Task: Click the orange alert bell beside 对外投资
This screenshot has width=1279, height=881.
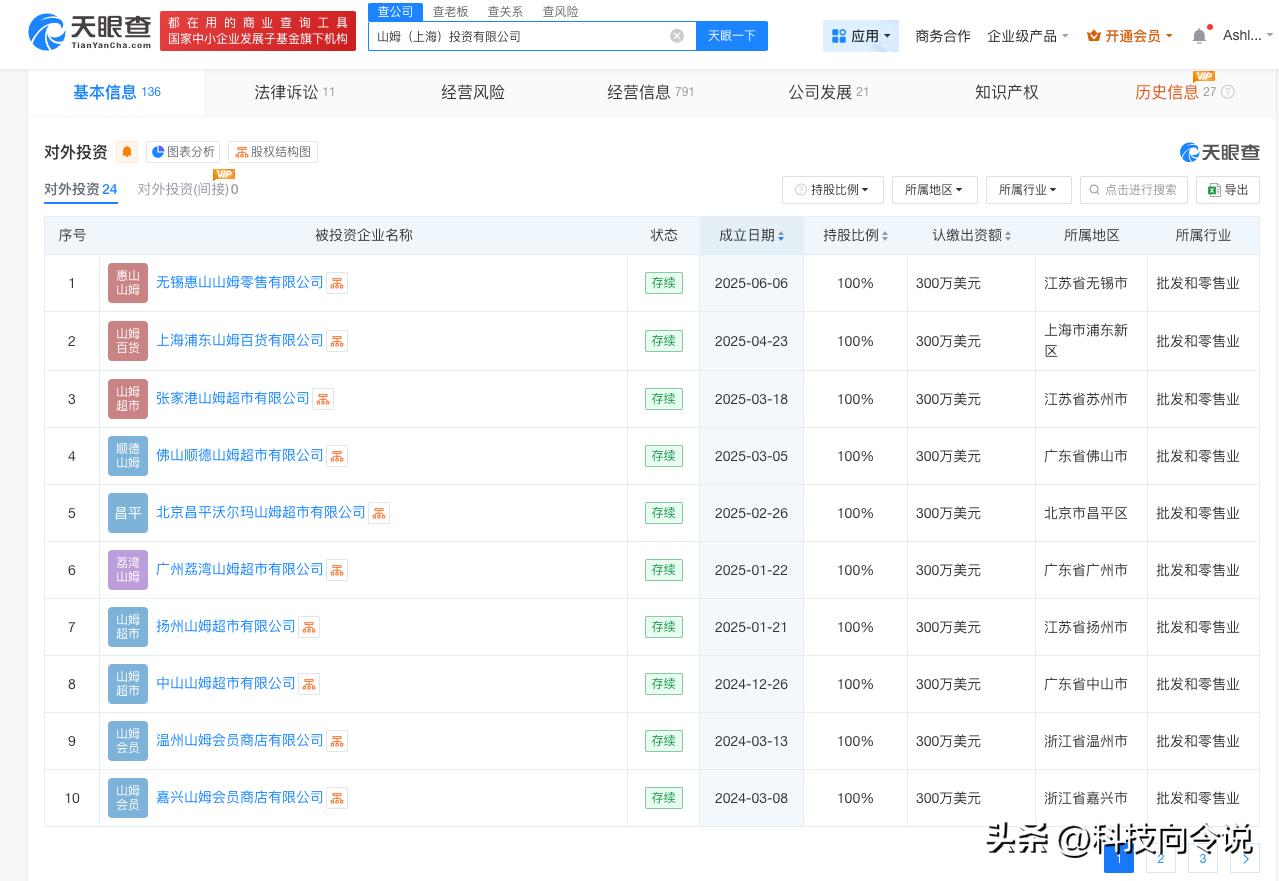Action: pos(127,152)
